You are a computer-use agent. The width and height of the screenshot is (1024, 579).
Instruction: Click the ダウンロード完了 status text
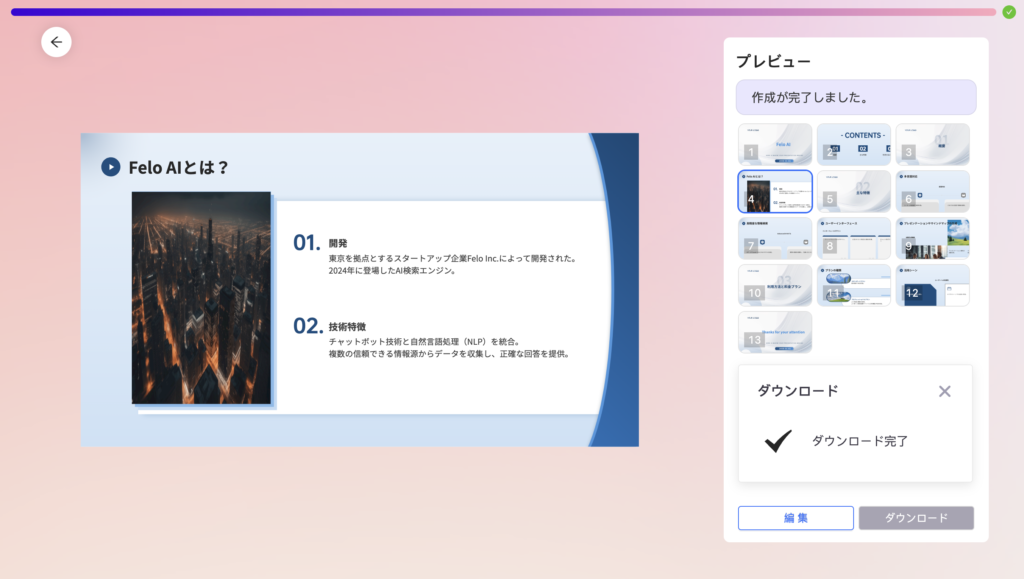[x=859, y=441]
